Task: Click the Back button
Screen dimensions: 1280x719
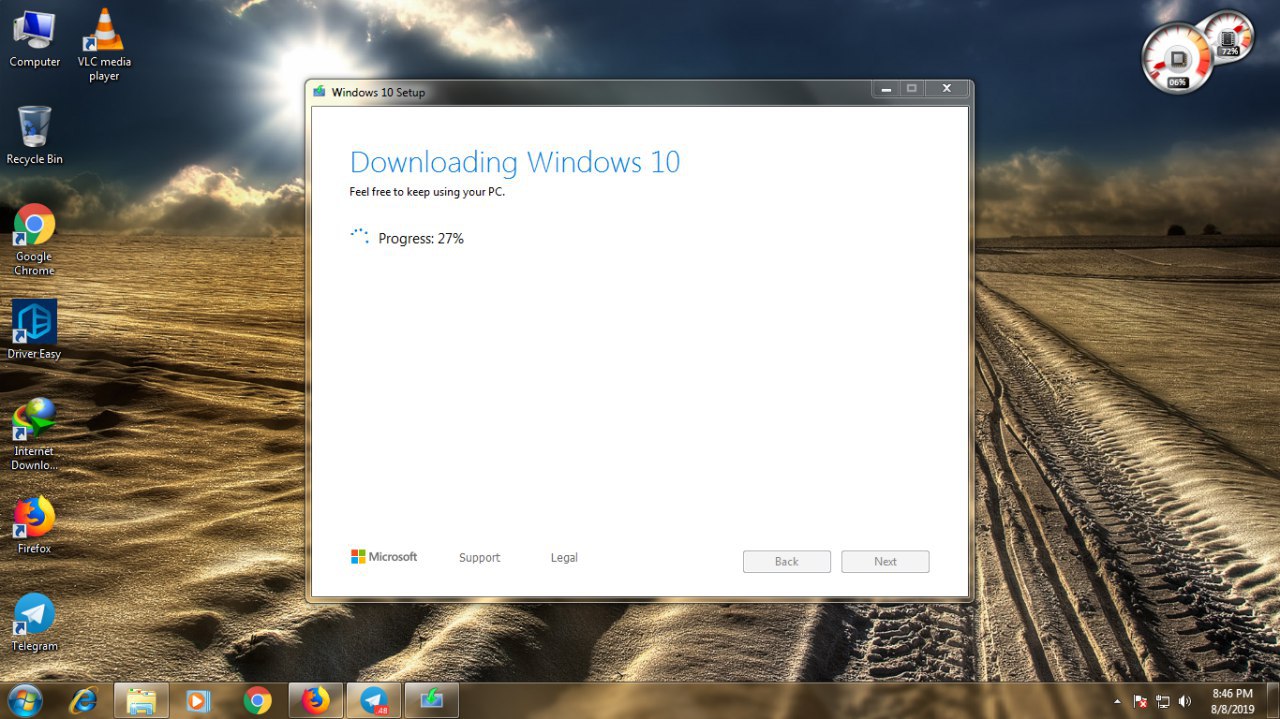Action: [787, 562]
